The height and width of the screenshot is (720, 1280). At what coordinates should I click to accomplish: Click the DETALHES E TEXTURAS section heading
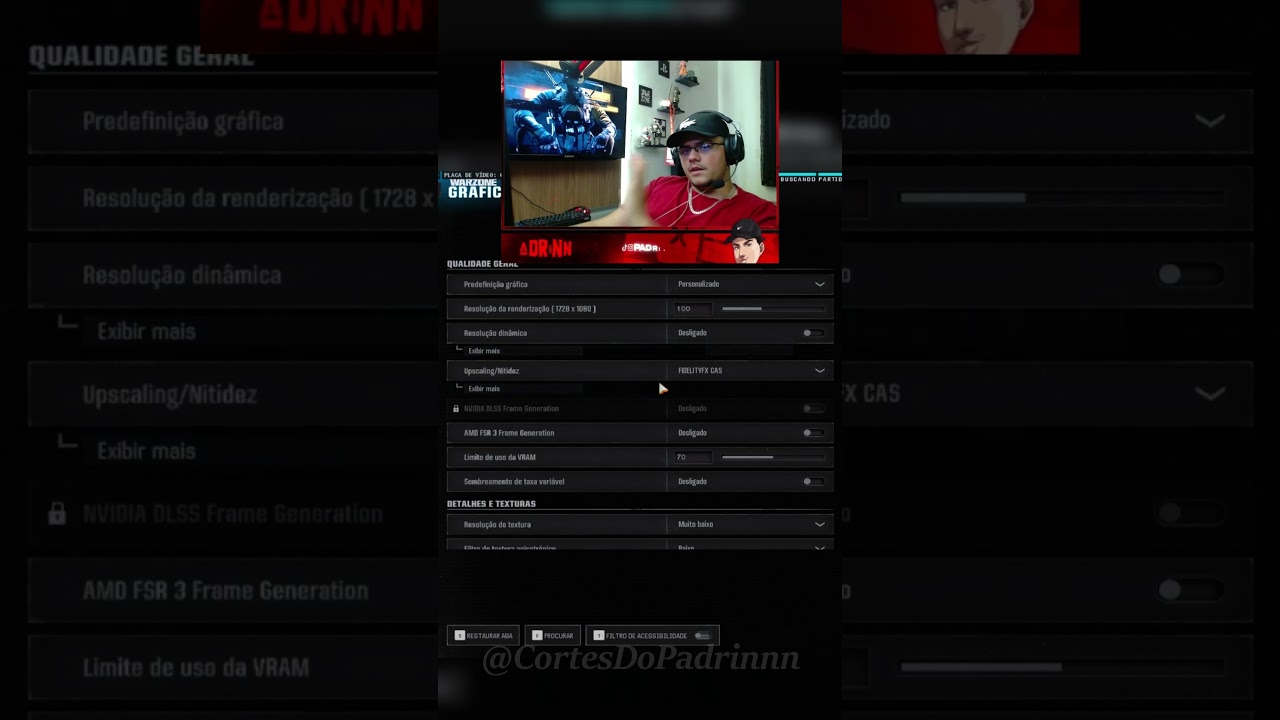[x=491, y=504]
